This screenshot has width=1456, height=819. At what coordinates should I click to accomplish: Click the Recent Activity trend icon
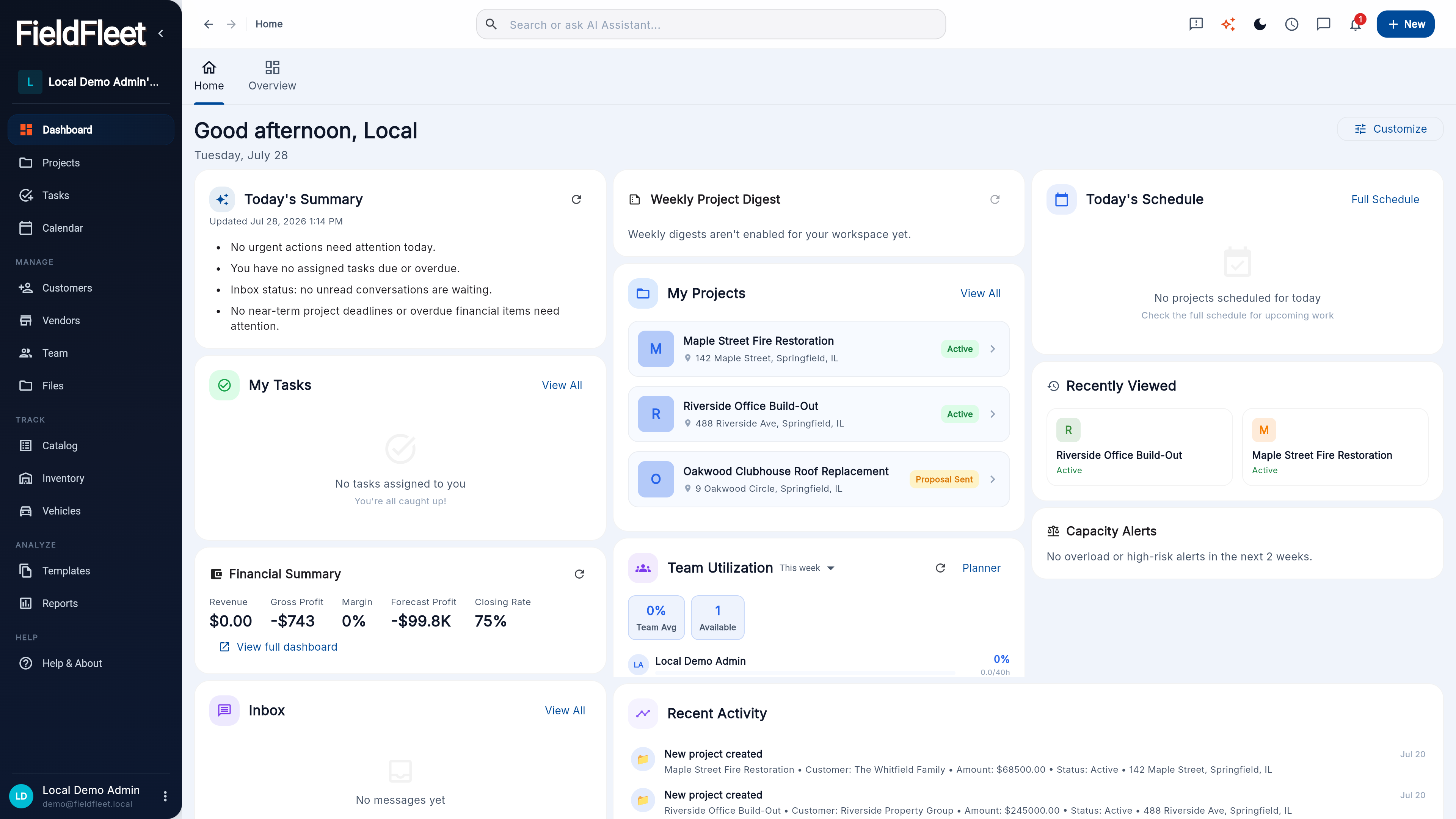click(643, 713)
